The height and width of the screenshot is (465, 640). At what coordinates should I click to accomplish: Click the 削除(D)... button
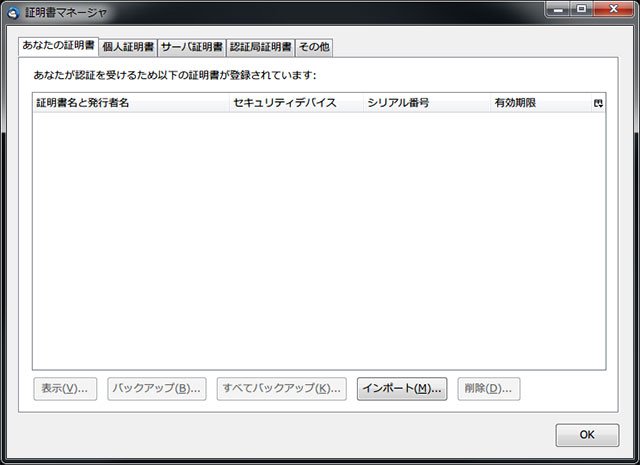click(489, 389)
